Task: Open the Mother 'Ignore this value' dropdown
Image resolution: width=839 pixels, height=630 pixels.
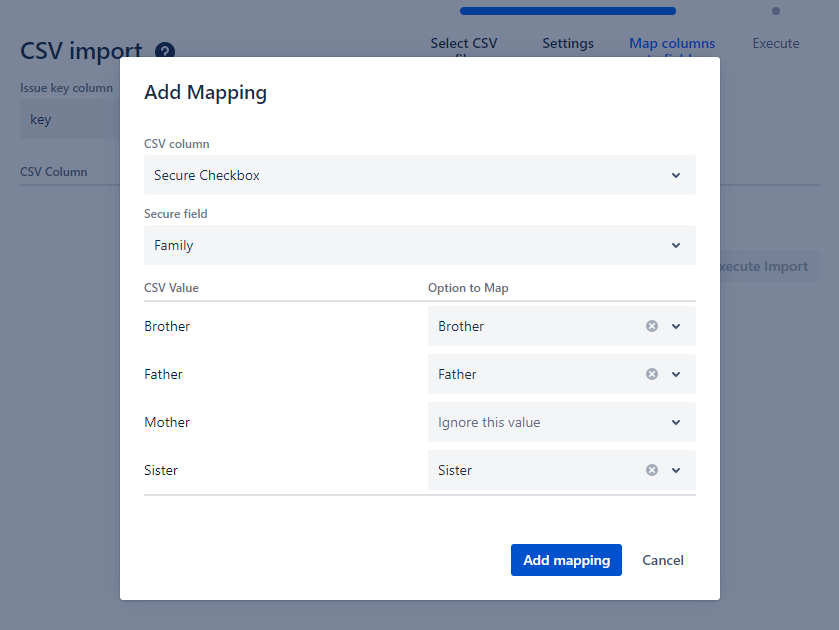Action: coord(561,422)
